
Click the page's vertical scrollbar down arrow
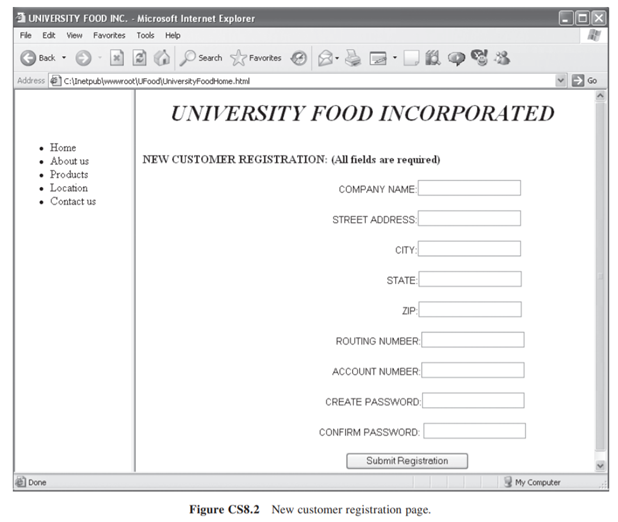click(x=600, y=466)
